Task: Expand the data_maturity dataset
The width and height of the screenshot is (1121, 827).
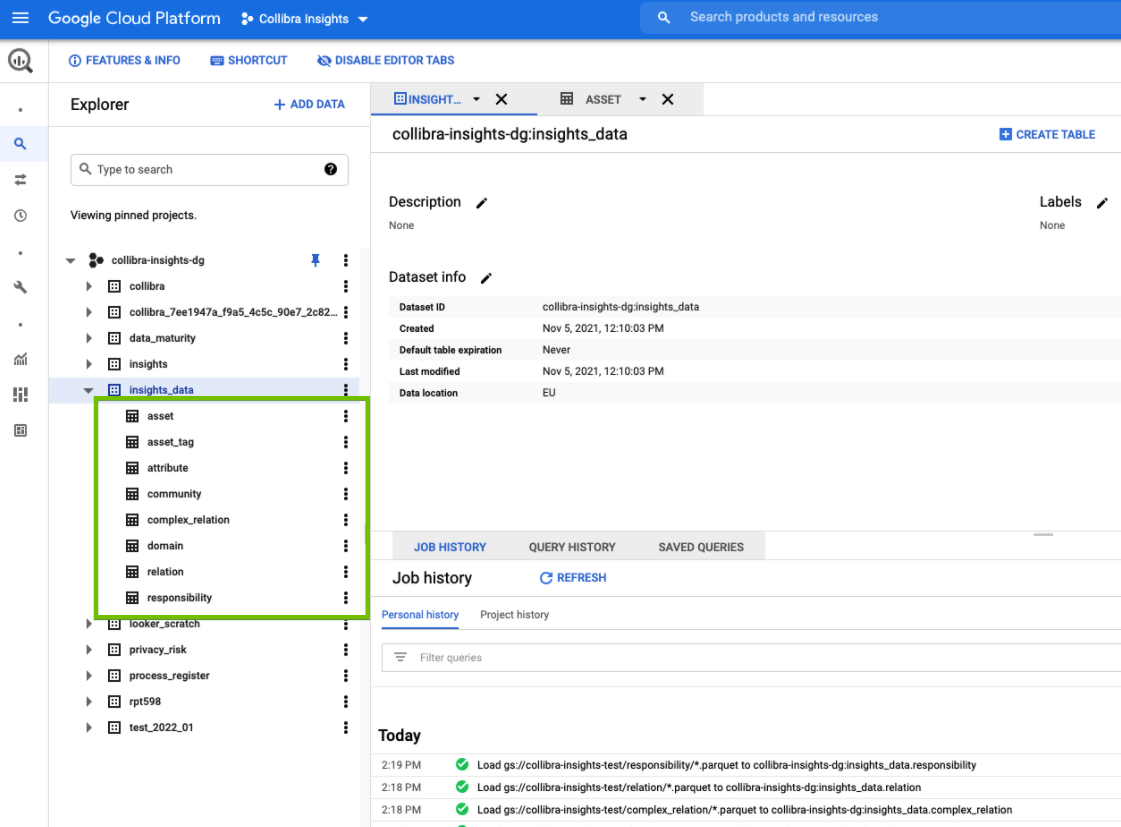Action: pyautogui.click(x=89, y=339)
